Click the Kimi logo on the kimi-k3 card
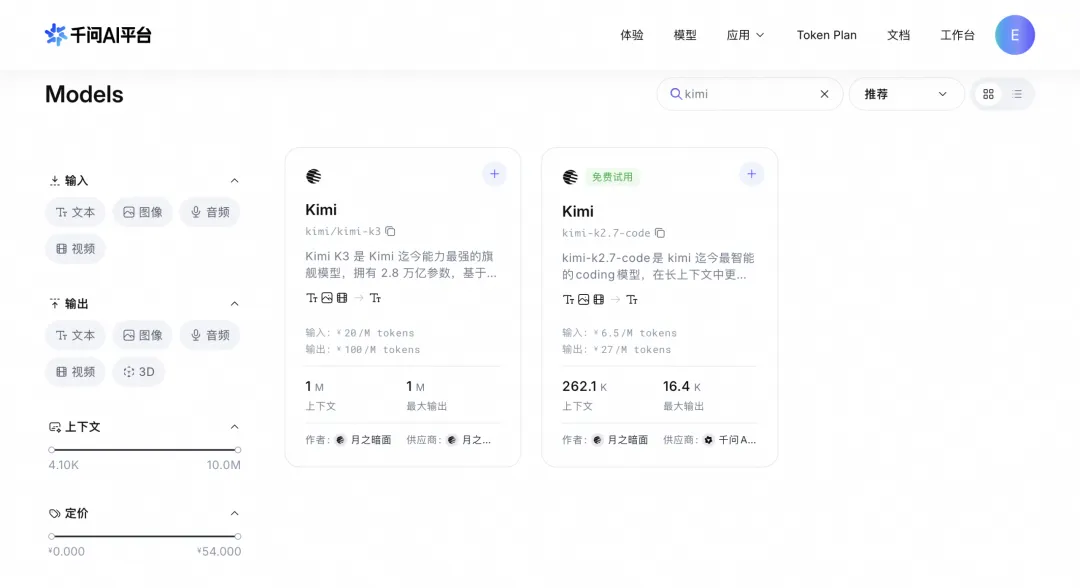 pyautogui.click(x=313, y=176)
